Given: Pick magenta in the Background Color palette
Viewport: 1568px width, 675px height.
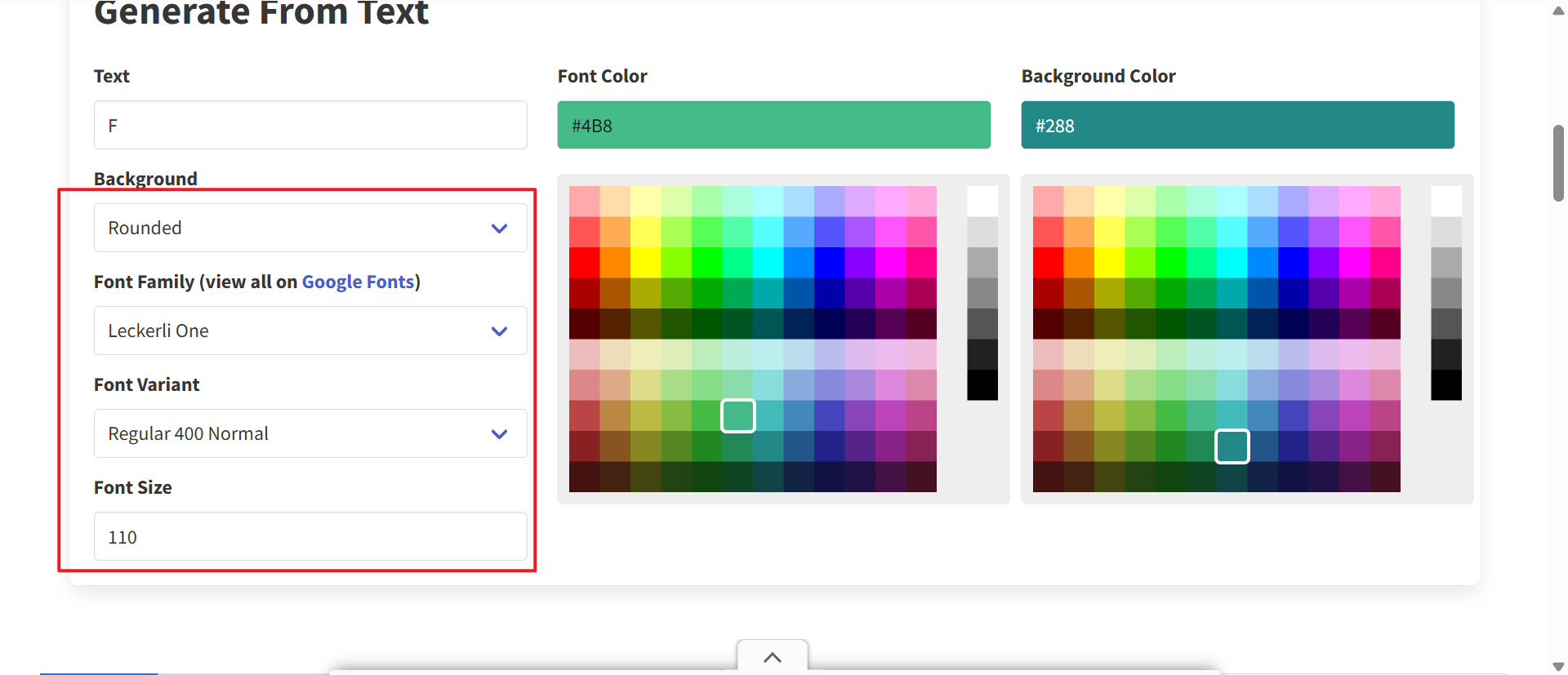Looking at the screenshot, I should (1355, 263).
